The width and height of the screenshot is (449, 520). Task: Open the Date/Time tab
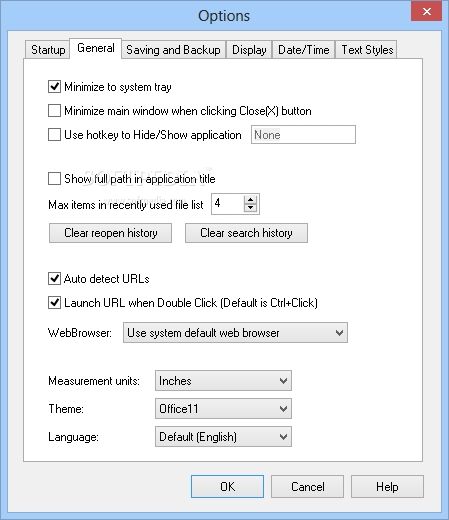point(303,50)
